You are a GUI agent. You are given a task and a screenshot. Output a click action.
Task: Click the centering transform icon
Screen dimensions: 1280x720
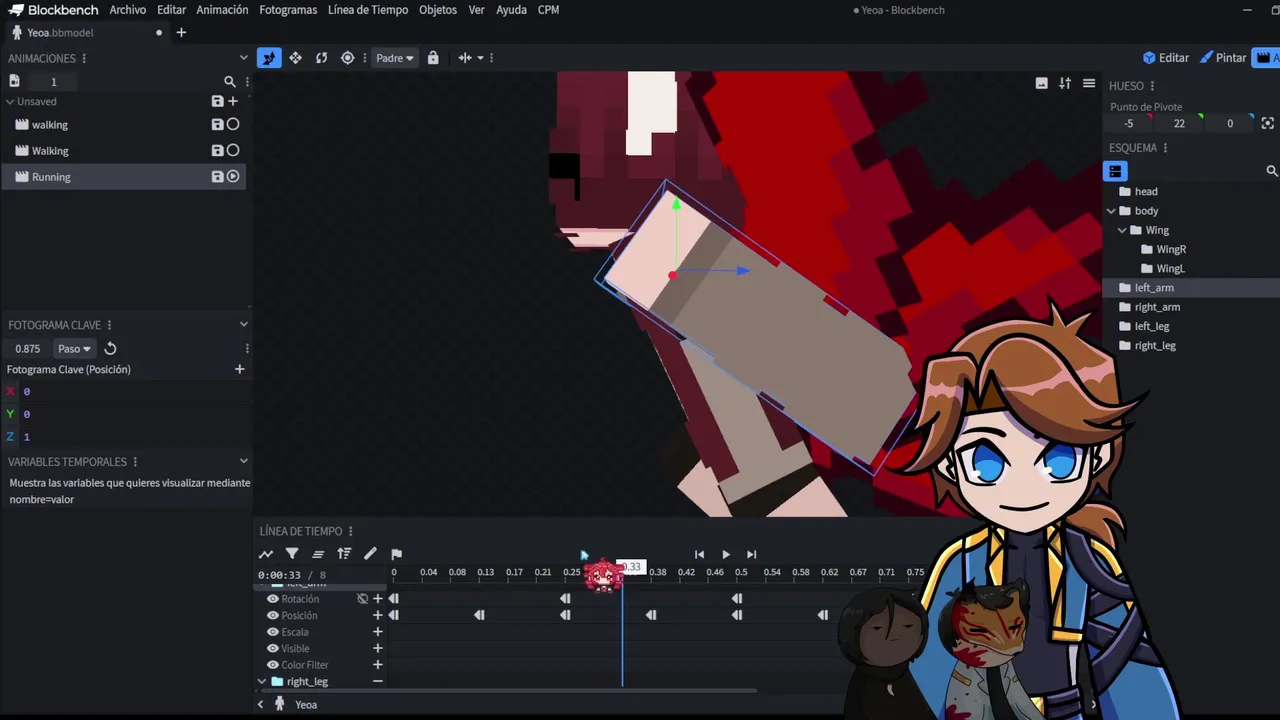pyautogui.click(x=465, y=58)
